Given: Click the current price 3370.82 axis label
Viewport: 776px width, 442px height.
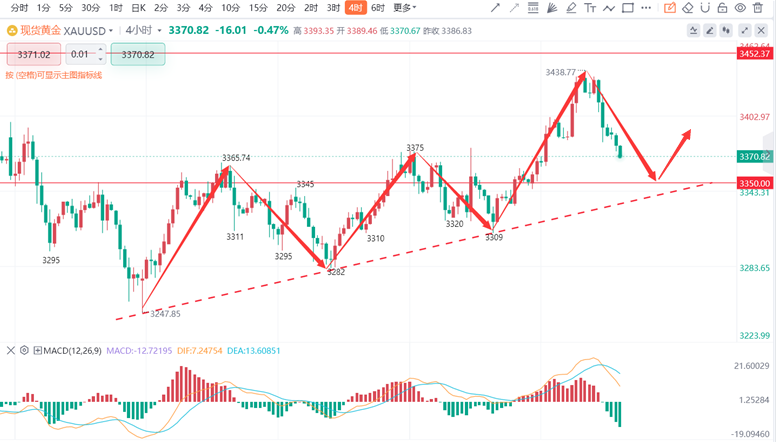Looking at the screenshot, I should click(754, 156).
